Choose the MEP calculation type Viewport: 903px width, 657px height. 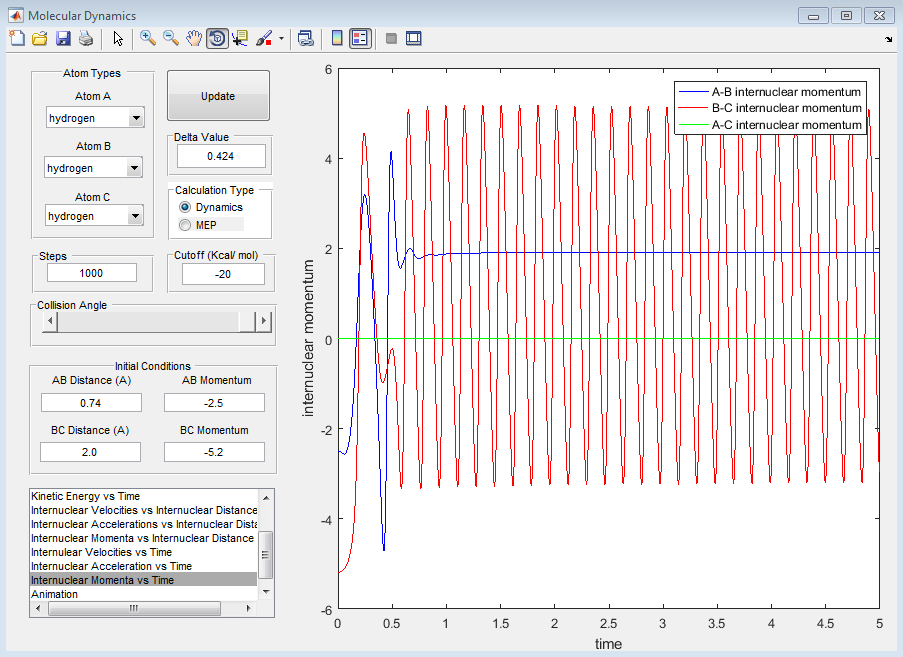[x=184, y=225]
